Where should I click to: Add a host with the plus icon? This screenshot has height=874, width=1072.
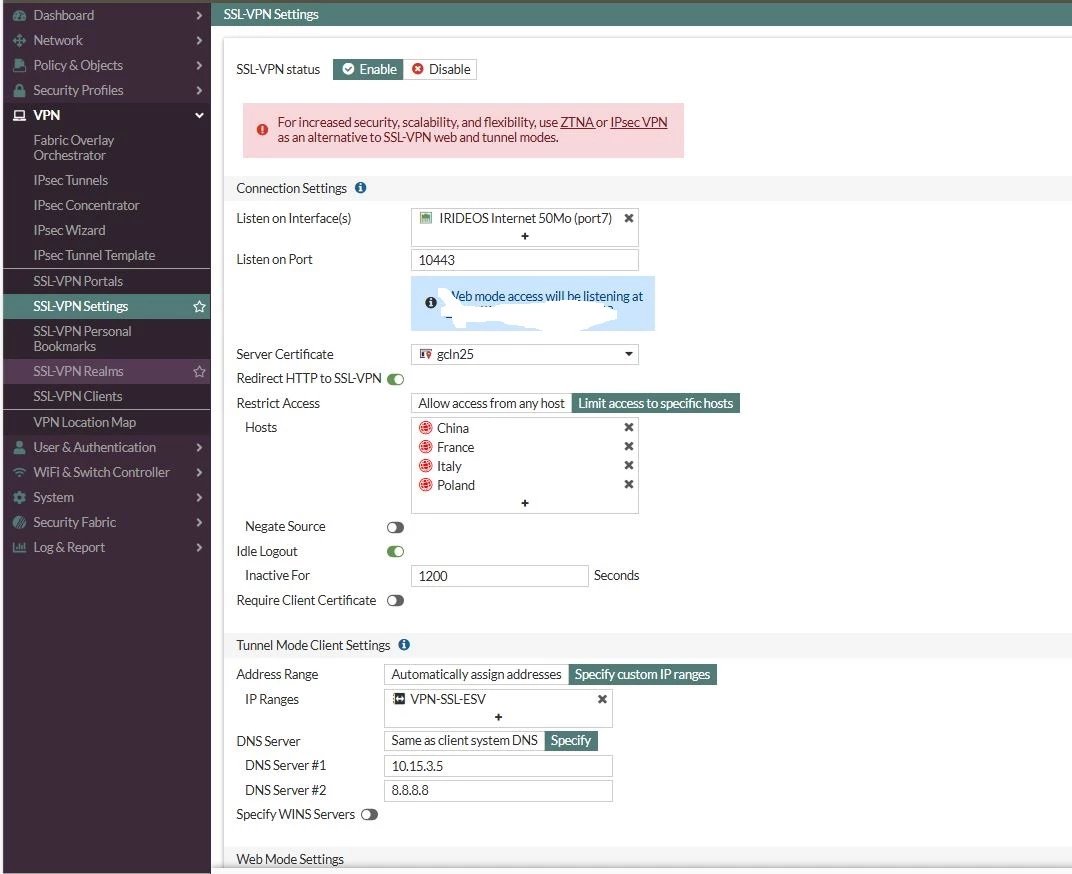pos(525,503)
